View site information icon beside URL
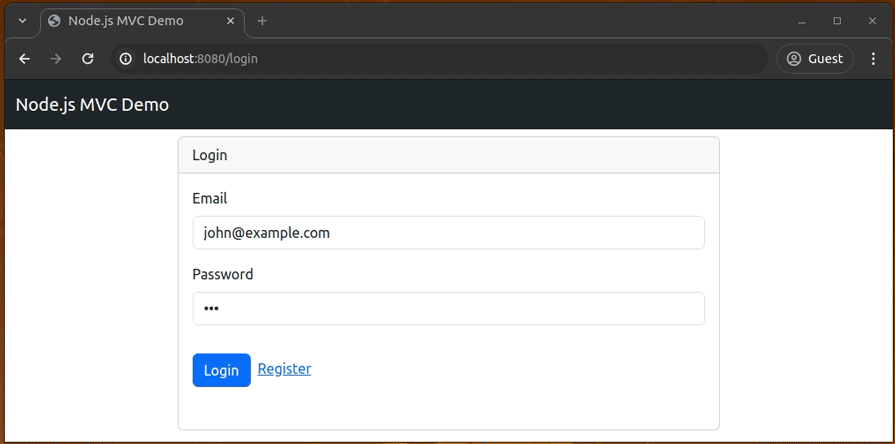This screenshot has height=444, width=895. [x=126, y=59]
